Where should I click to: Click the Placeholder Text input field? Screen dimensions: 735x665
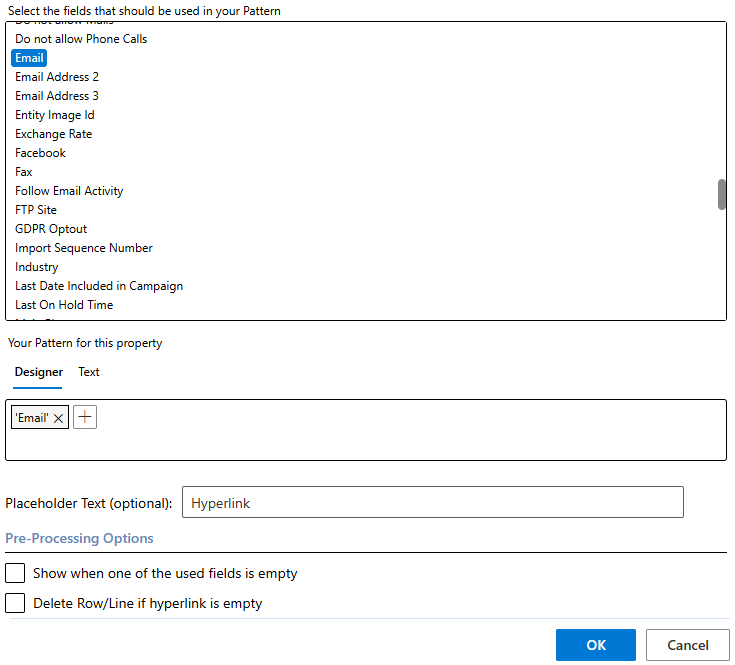tap(432, 503)
